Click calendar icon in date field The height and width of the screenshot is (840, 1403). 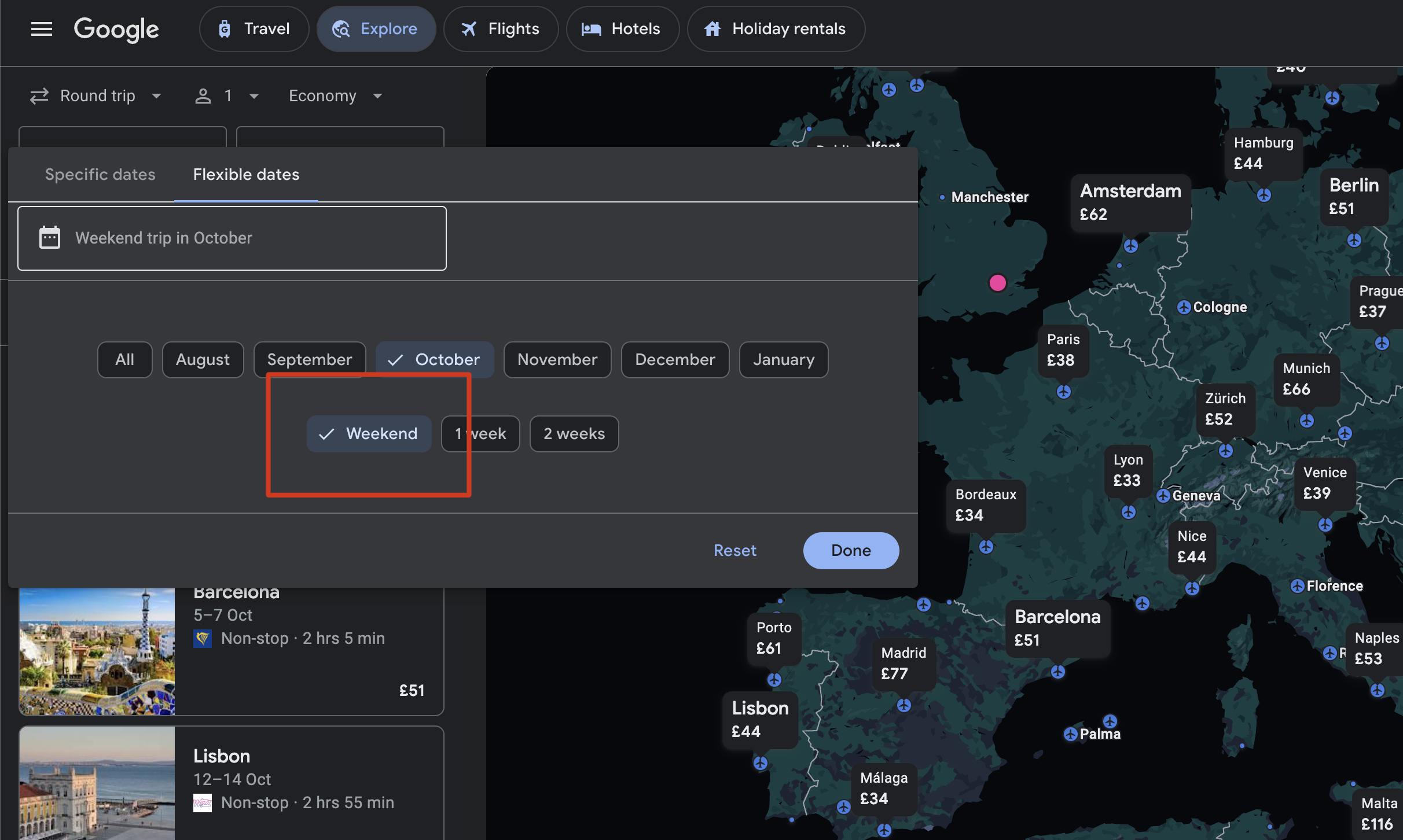coord(49,238)
